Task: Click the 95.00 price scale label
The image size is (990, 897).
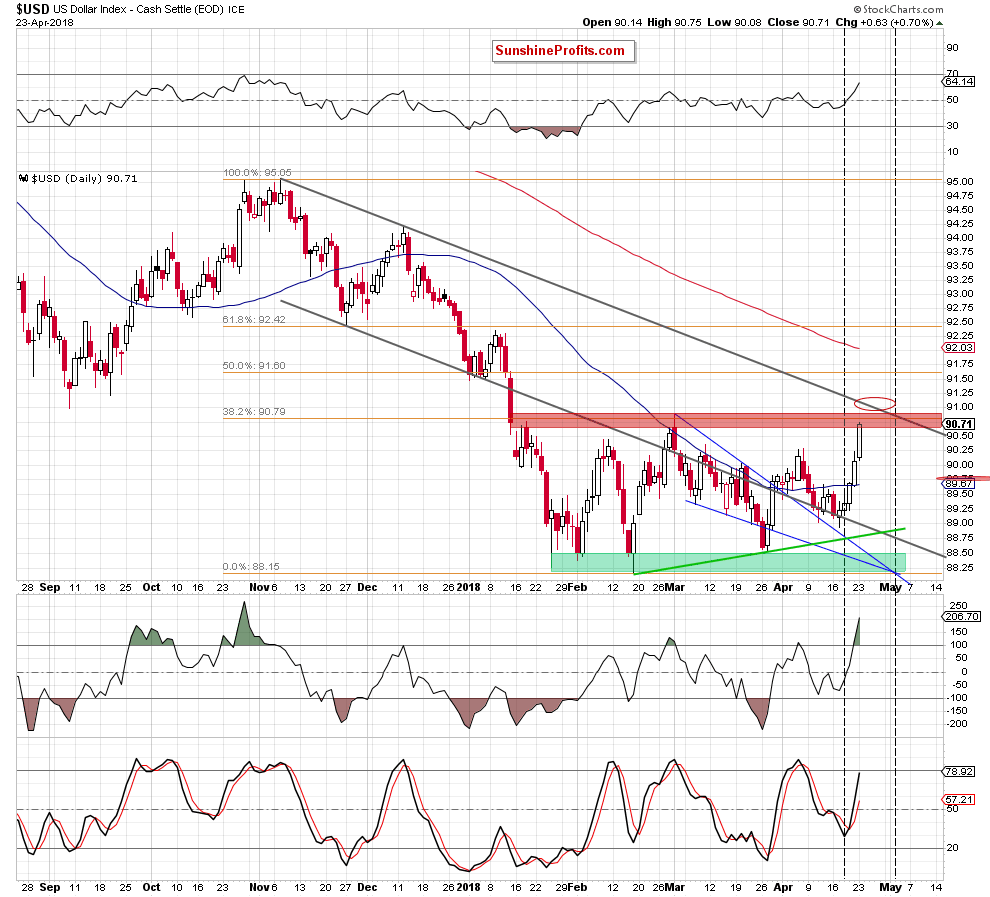Action: point(960,182)
